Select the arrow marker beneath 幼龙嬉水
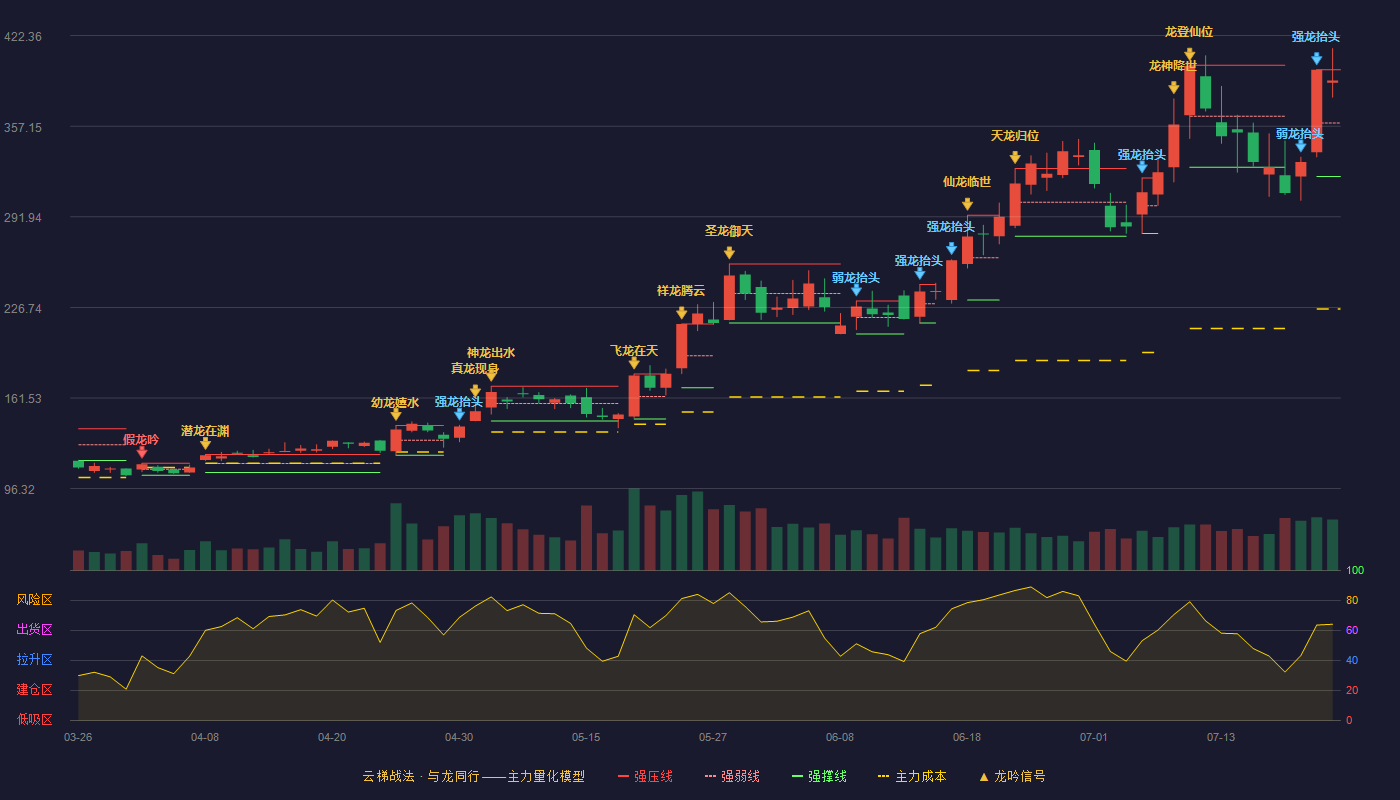This screenshot has height=800, width=1400. pyautogui.click(x=396, y=414)
